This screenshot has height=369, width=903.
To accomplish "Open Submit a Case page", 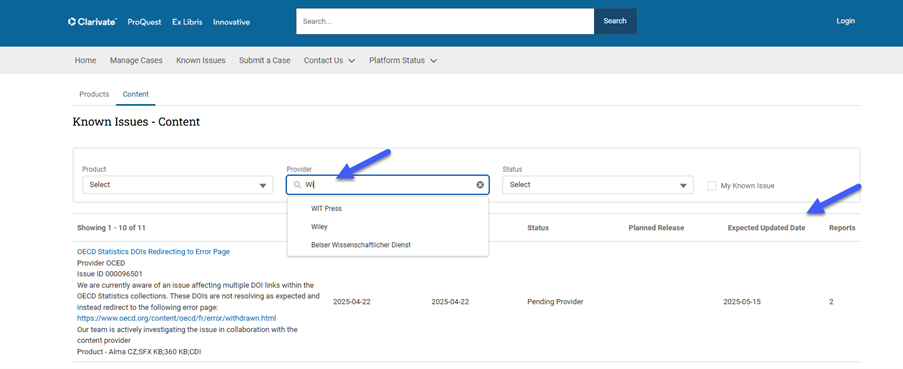I will click(264, 60).
